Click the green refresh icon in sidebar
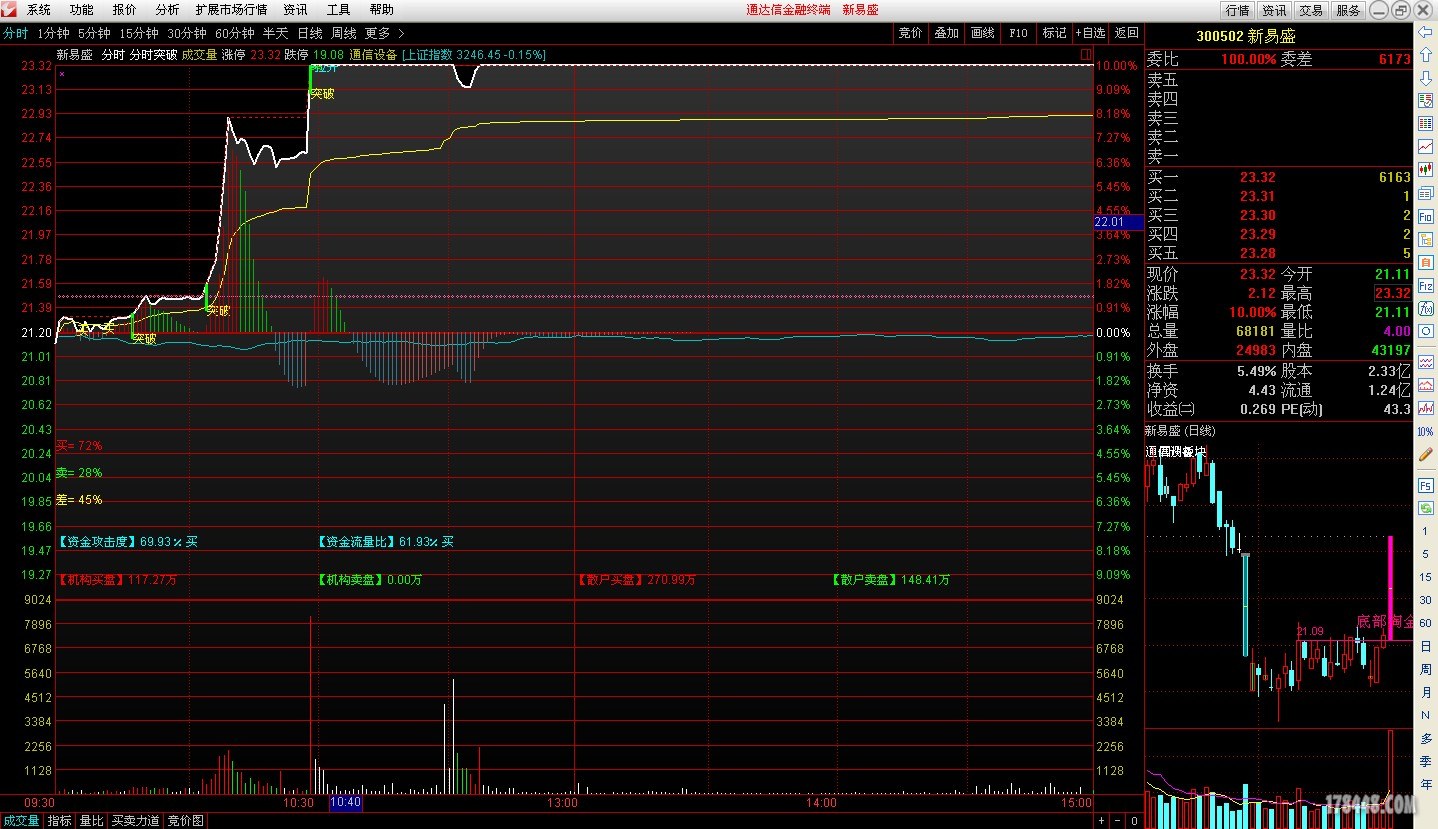This screenshot has width=1438, height=829. 1426,508
